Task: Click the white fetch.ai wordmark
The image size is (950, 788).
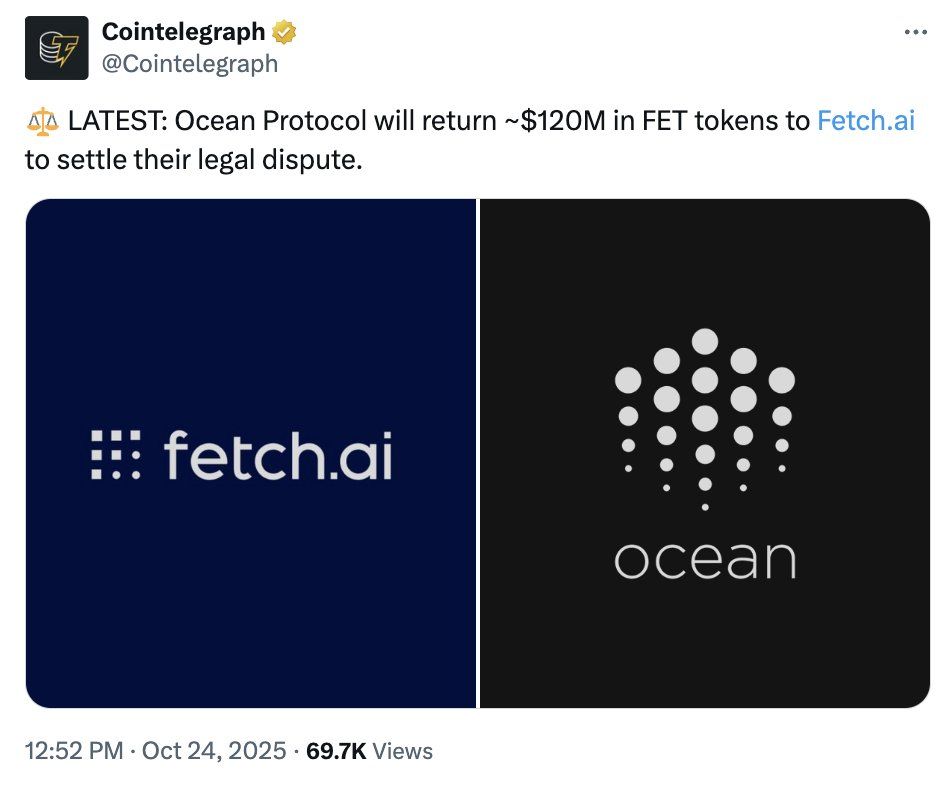Action: click(x=278, y=453)
